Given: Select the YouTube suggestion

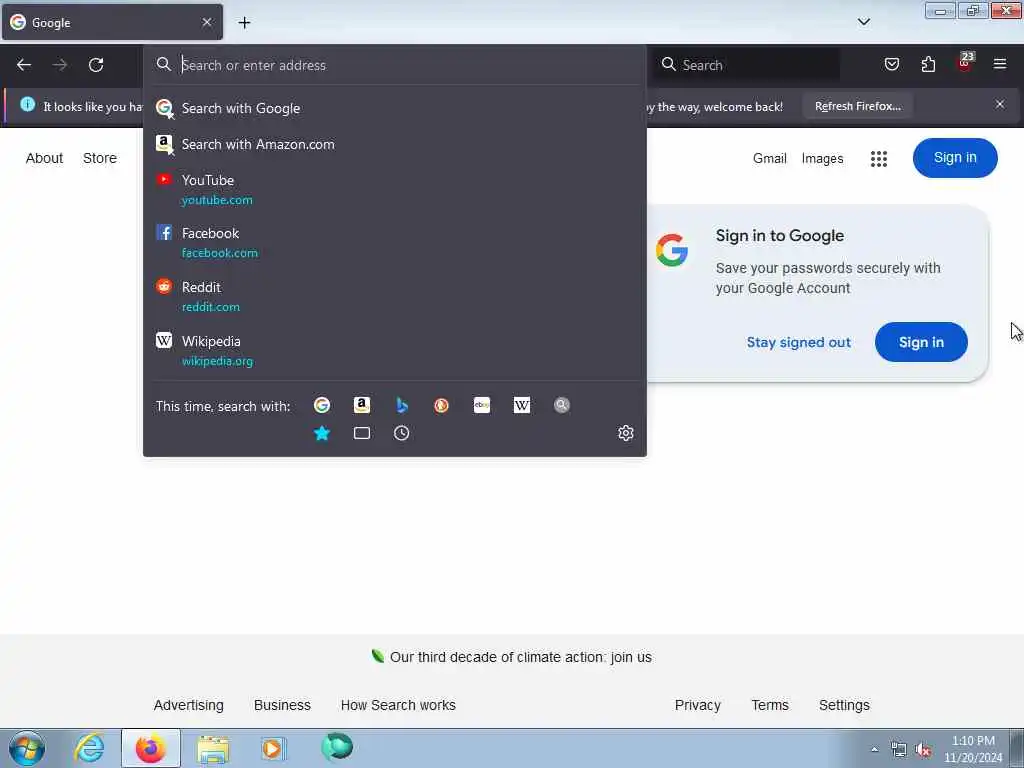Looking at the screenshot, I should (x=394, y=189).
